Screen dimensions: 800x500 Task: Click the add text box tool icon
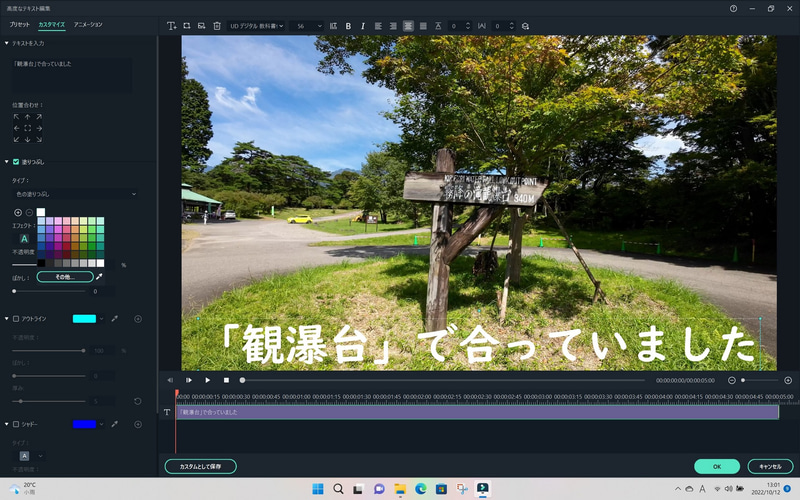(x=171, y=26)
